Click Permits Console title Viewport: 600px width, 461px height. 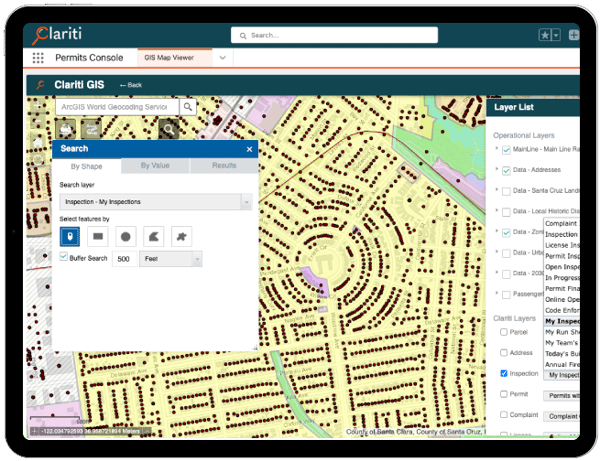coord(89,58)
